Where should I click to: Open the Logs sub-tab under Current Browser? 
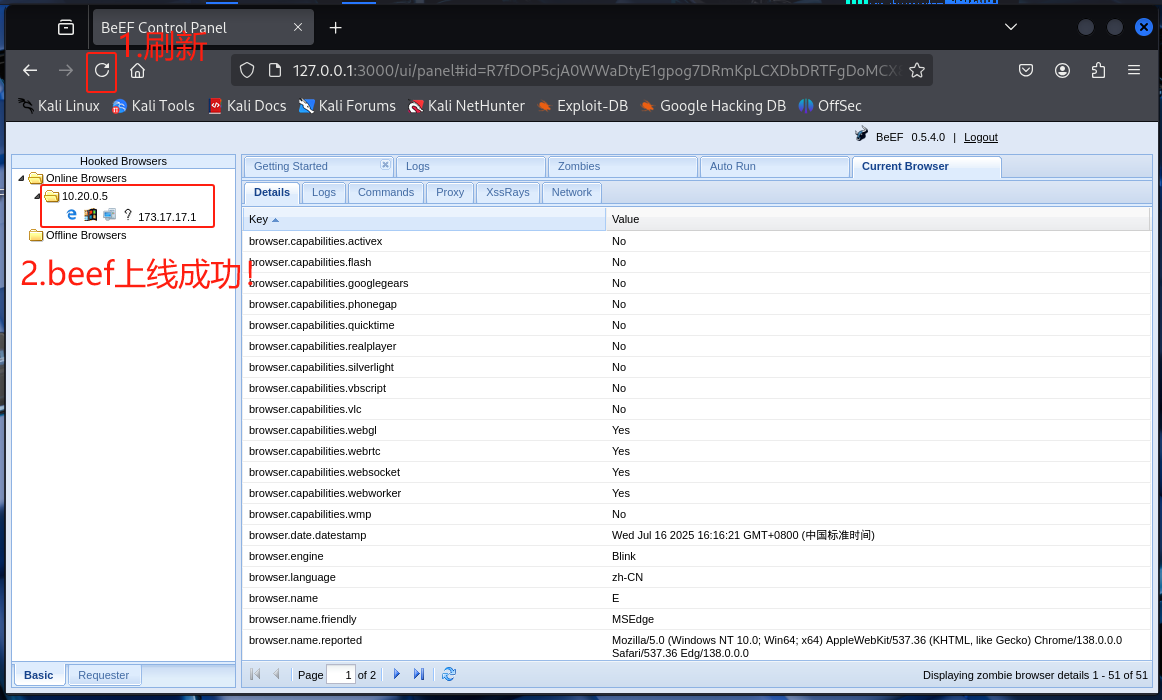pos(324,193)
